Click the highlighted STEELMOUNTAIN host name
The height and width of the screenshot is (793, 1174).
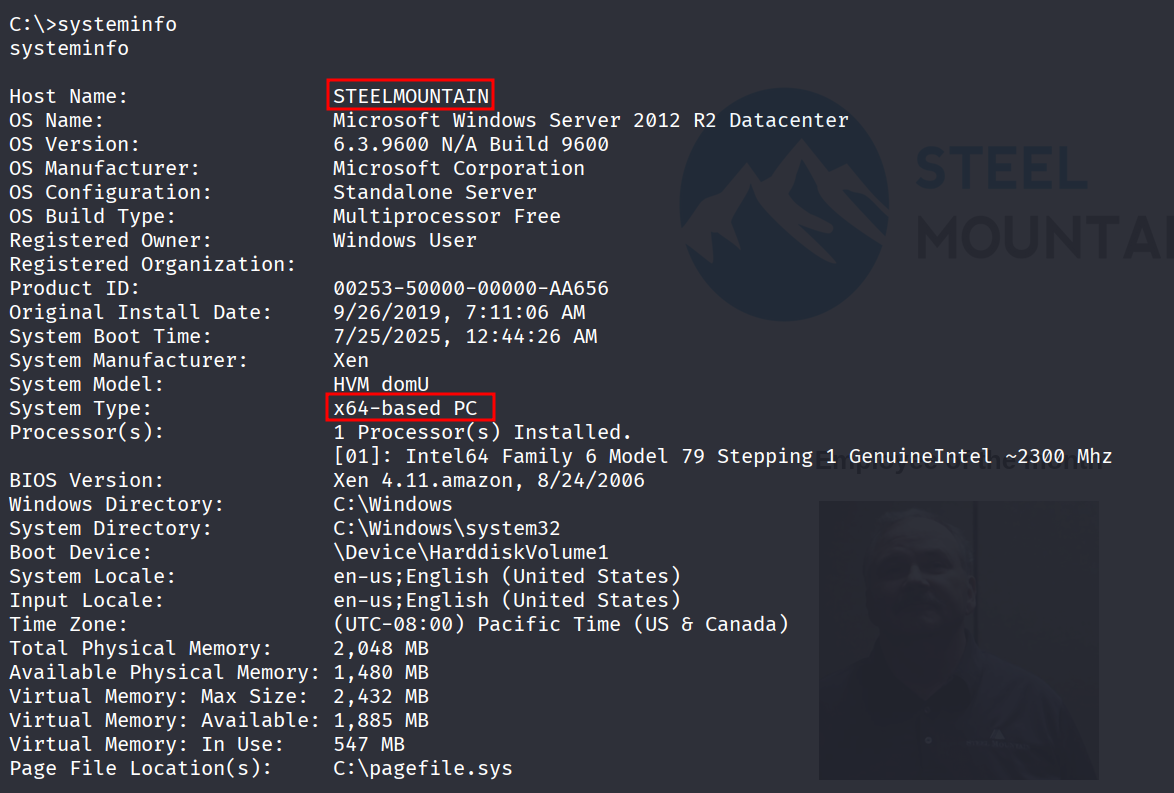click(411, 96)
